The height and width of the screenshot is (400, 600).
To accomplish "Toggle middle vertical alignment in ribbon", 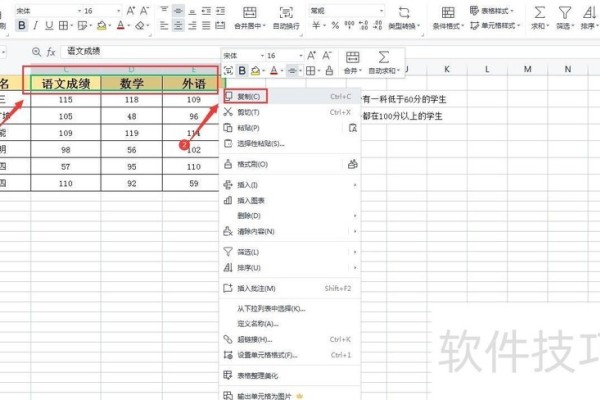I will coord(178,11).
